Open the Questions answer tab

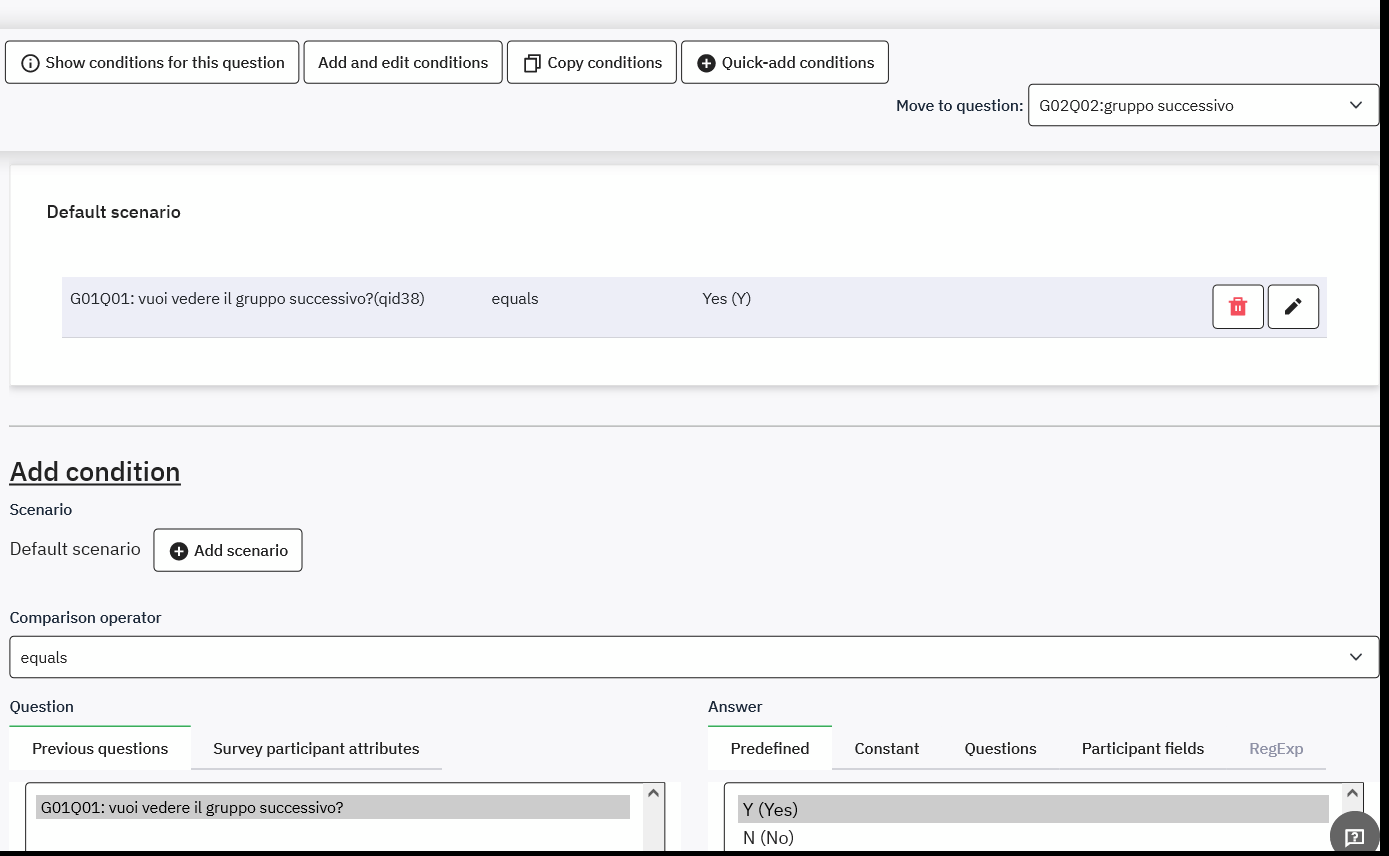[x=1000, y=748]
